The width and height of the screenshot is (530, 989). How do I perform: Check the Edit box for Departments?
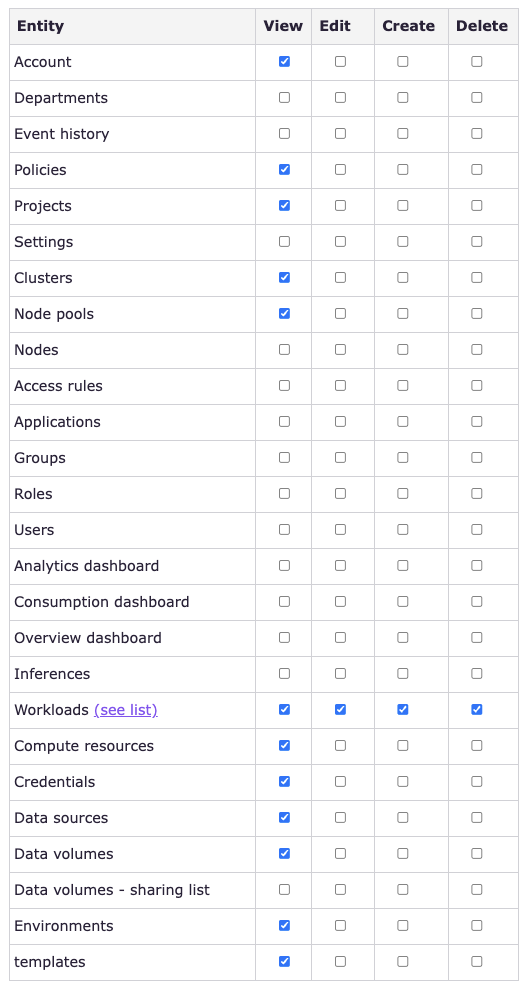[341, 98]
